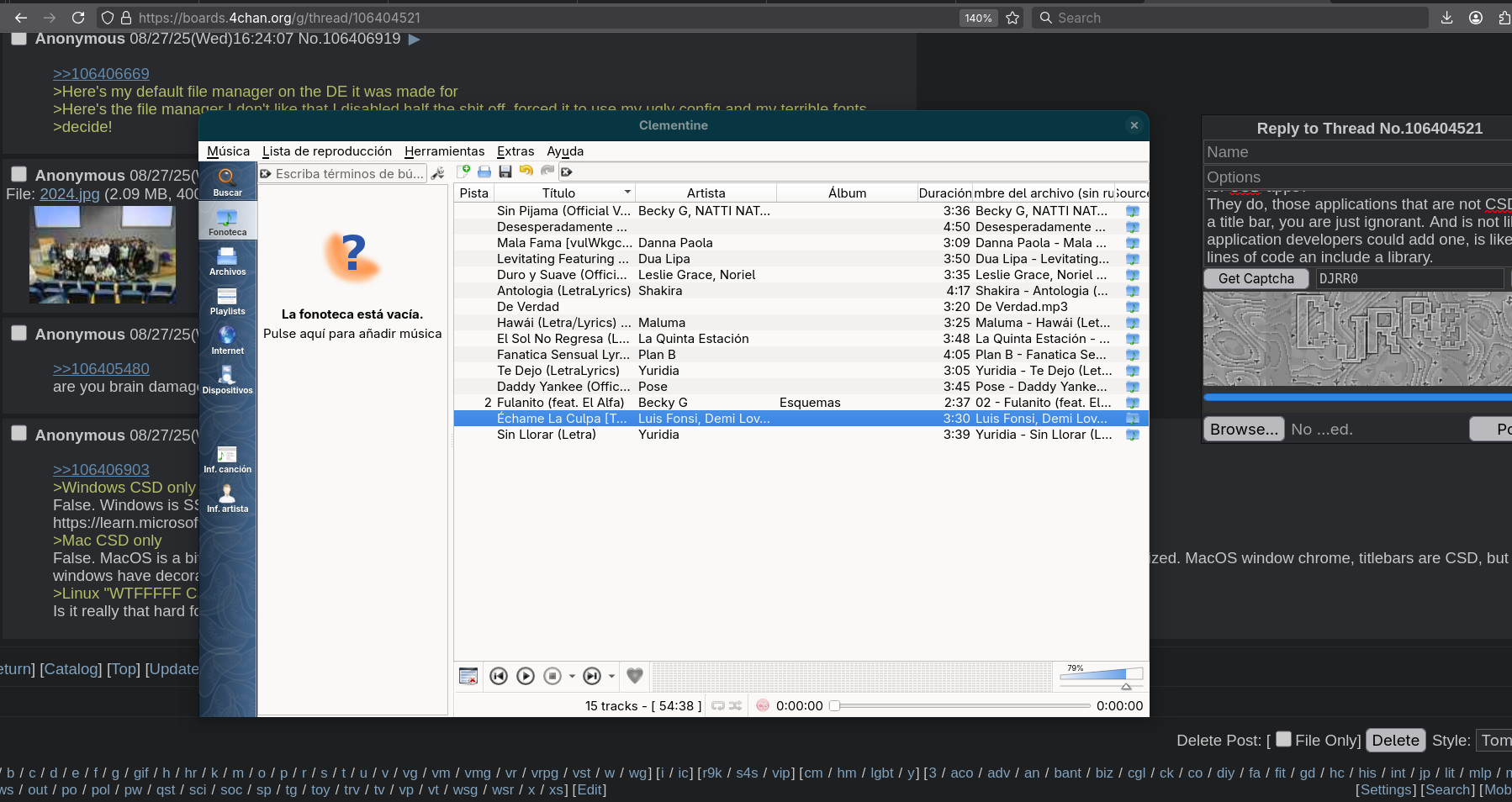
Task: Select the track Sin Llorar (Letra)
Action: (x=546, y=435)
